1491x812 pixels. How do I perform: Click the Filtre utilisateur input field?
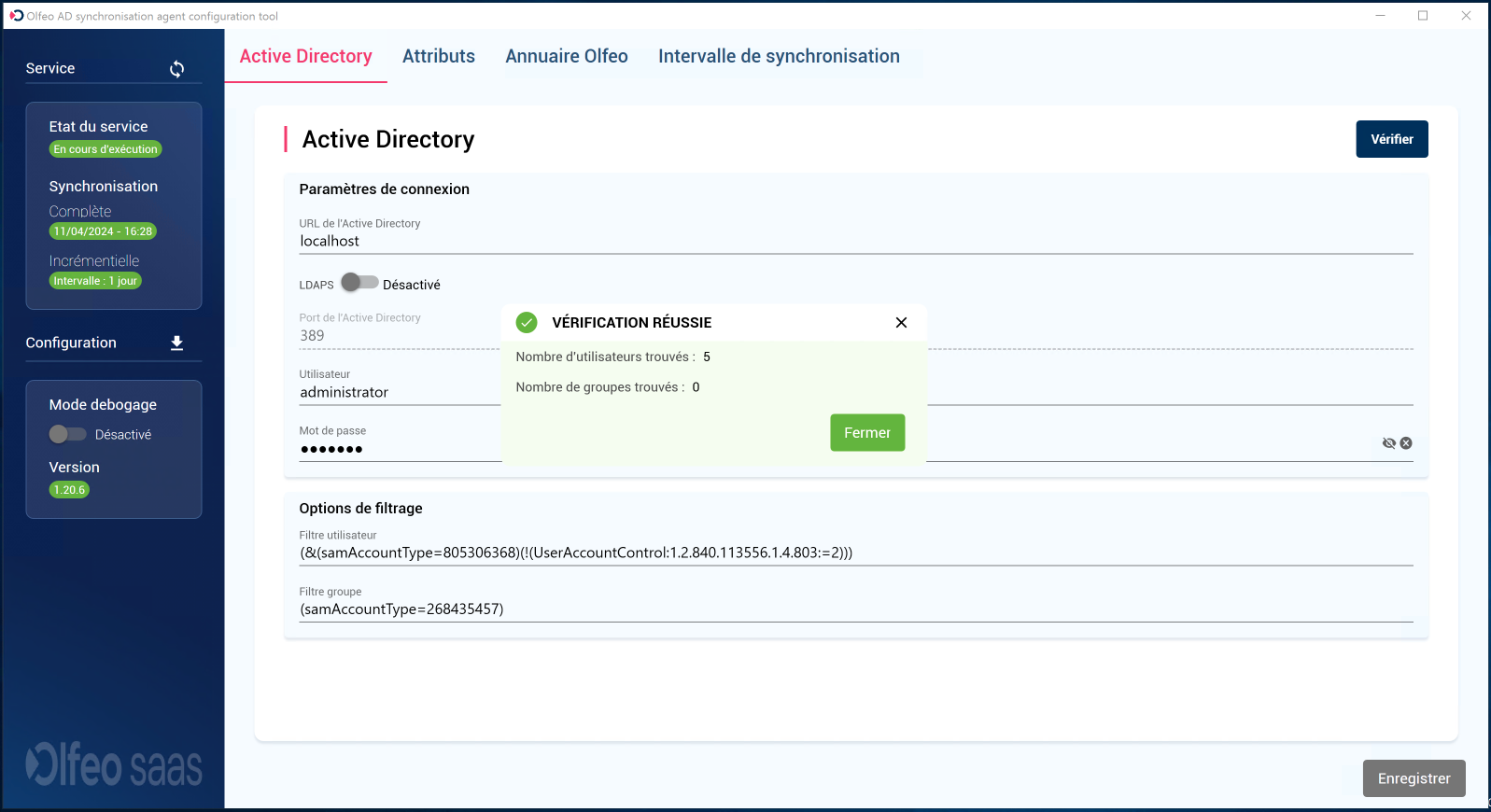coord(854,553)
